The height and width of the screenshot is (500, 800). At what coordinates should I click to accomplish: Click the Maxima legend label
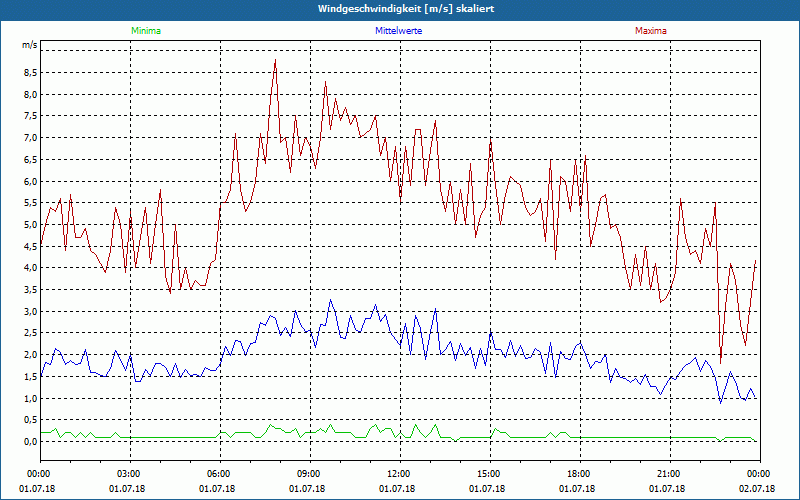tap(651, 31)
